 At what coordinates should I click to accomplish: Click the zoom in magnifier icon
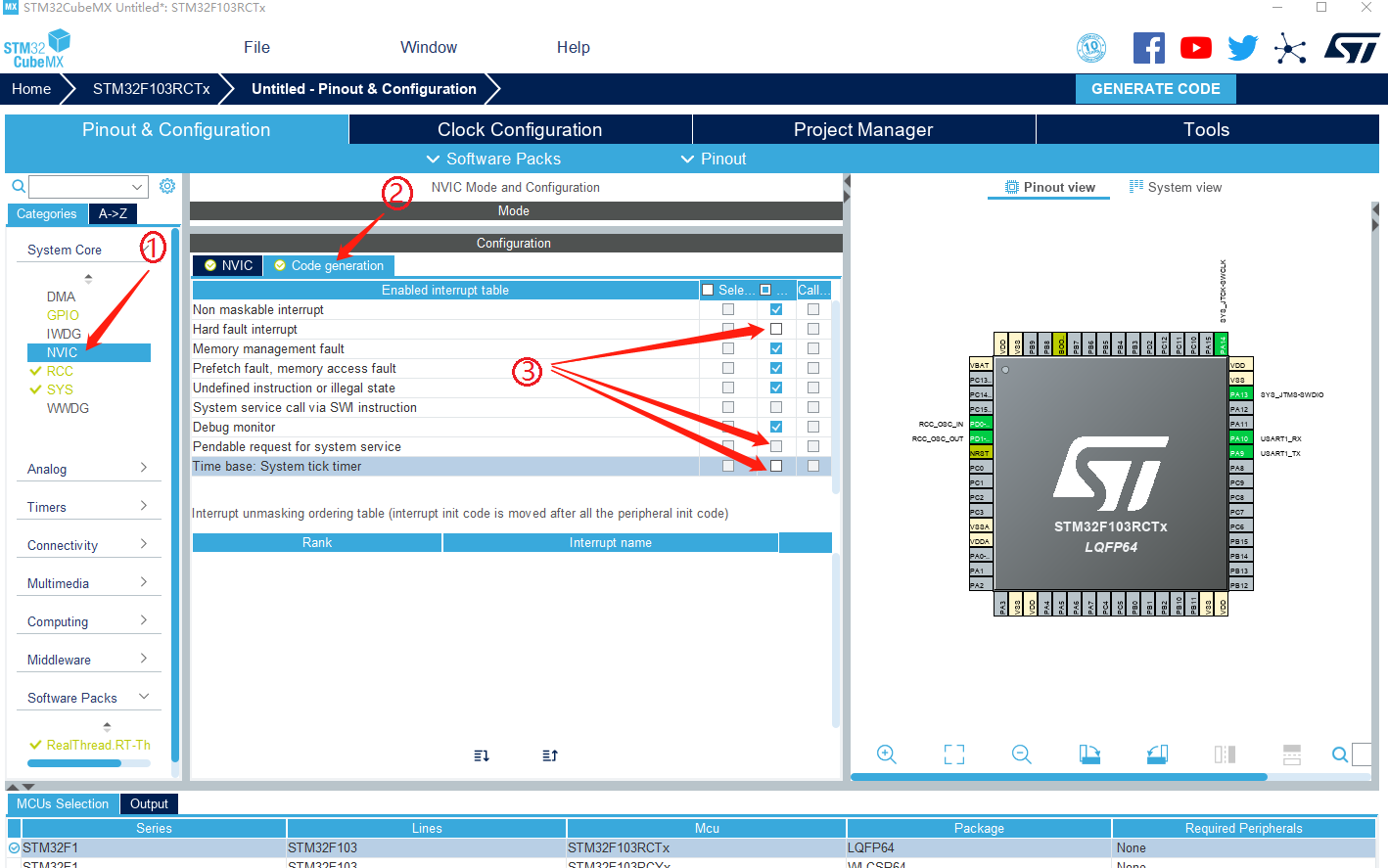tap(887, 754)
